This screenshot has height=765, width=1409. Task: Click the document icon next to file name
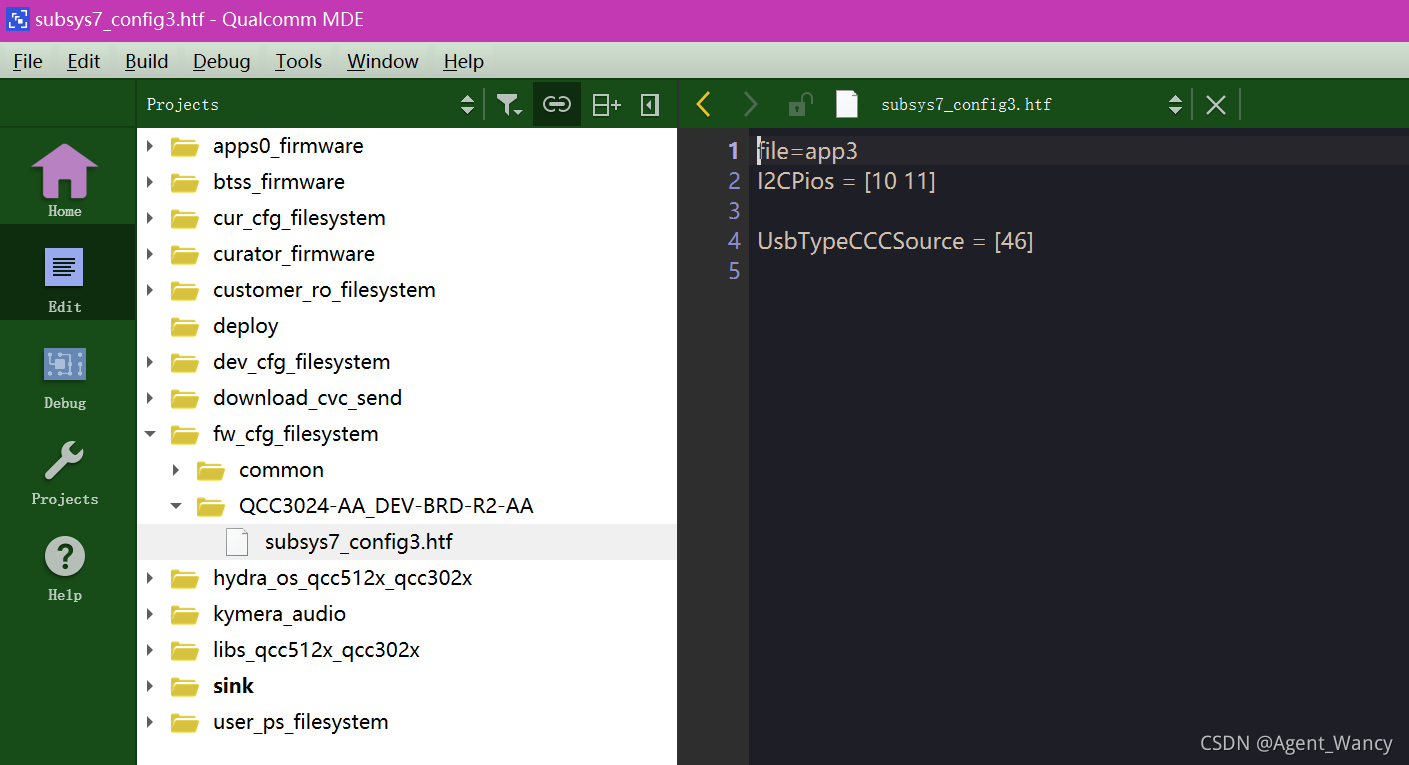[847, 104]
